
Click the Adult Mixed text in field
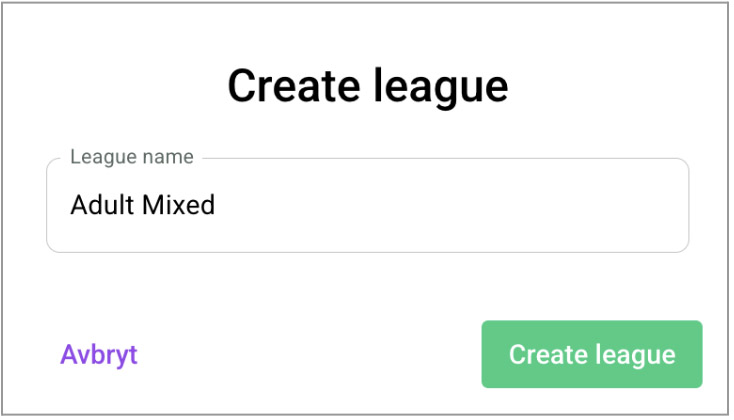142,205
